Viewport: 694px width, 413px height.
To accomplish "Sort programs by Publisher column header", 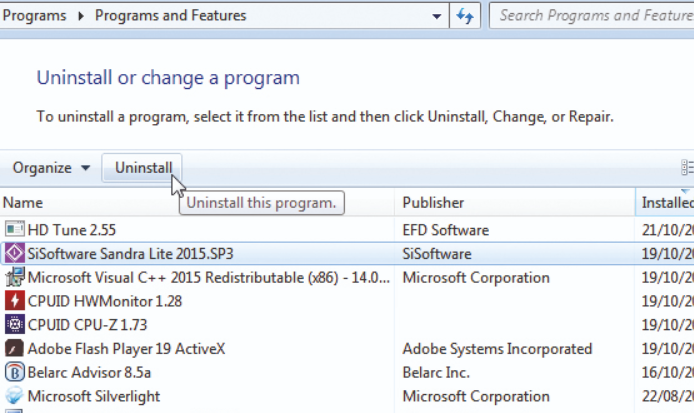I will click(x=433, y=203).
